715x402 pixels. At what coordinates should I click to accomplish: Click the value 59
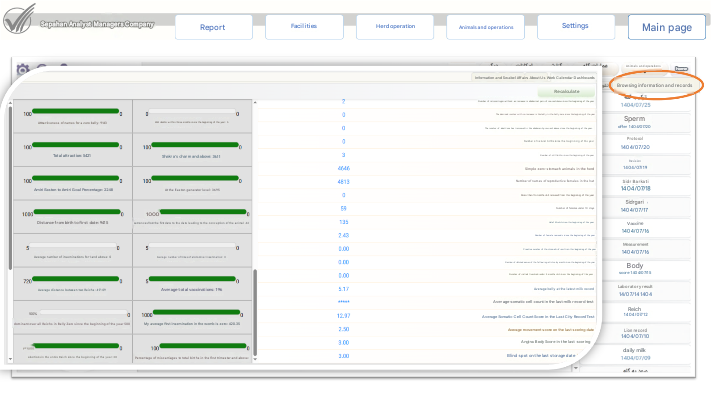(x=344, y=208)
